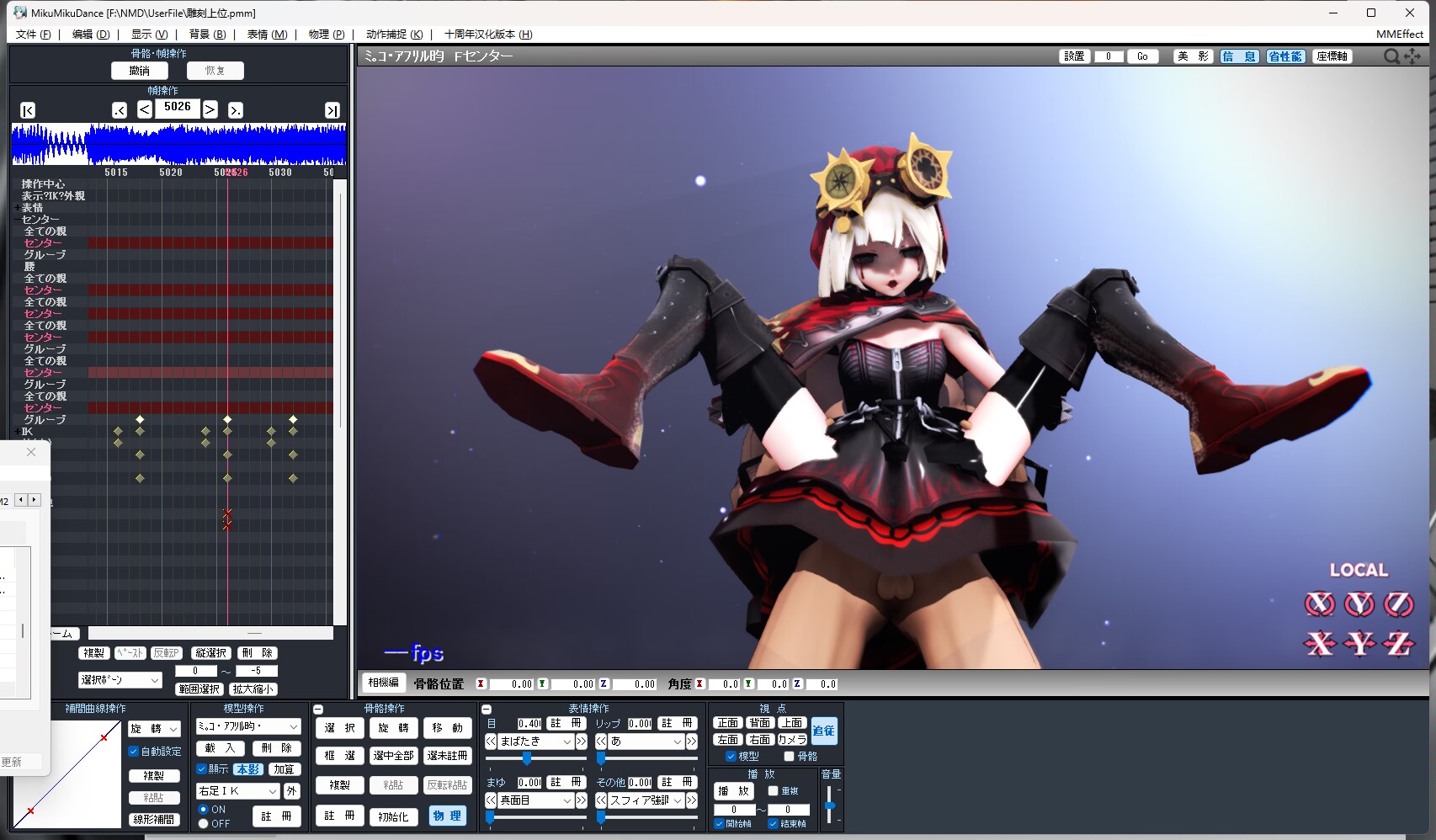Viewport: 1436px width, 840px height.
Task: Toggle the 结束帧 end frame checkbox
Action: coord(773,824)
